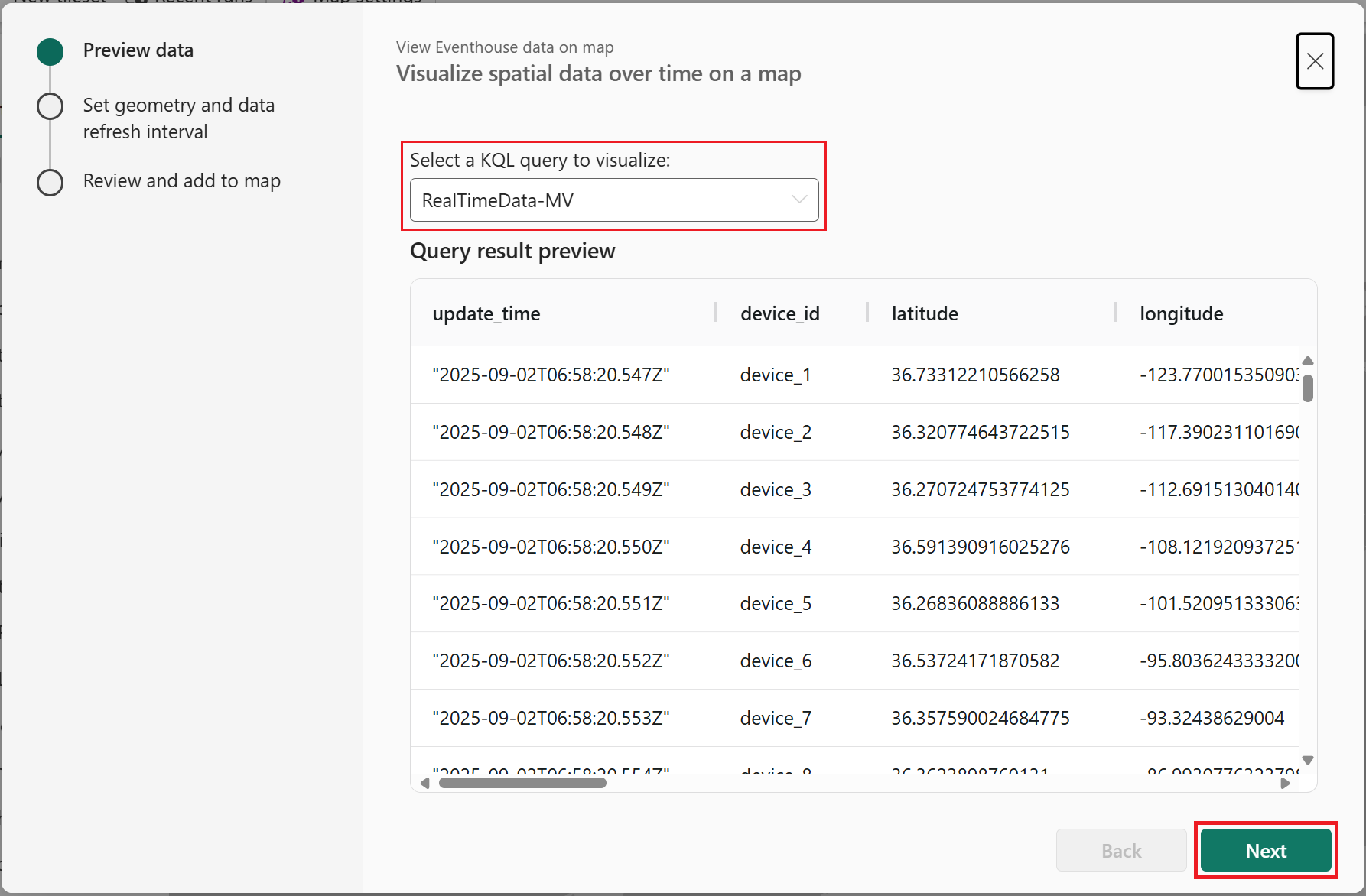Click the longitude column header

pyautogui.click(x=1181, y=313)
